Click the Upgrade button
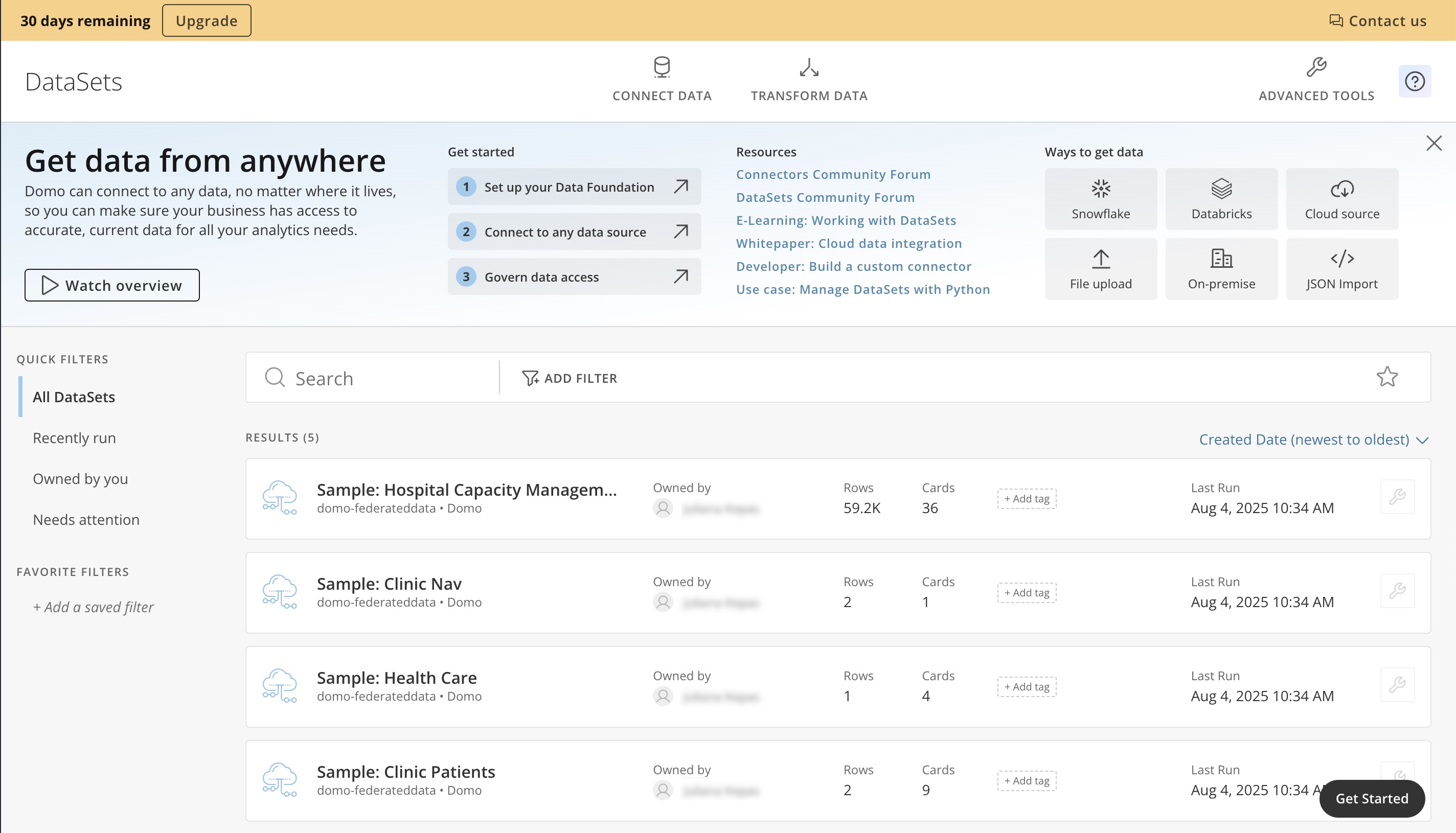Viewport: 1456px width, 833px height. [x=207, y=20]
